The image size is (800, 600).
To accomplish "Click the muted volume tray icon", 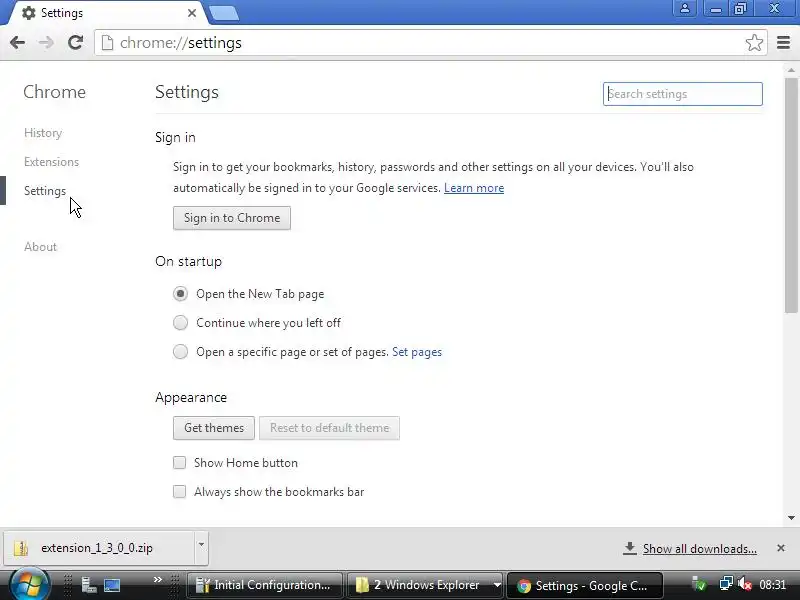I will (745, 584).
